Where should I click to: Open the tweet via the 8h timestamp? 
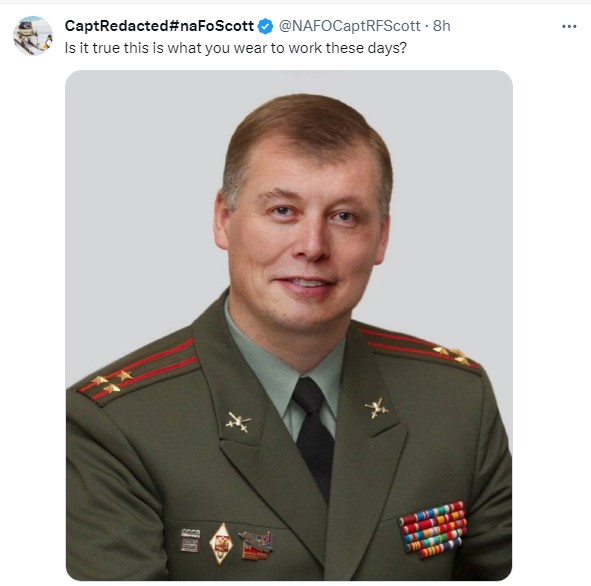(x=441, y=26)
